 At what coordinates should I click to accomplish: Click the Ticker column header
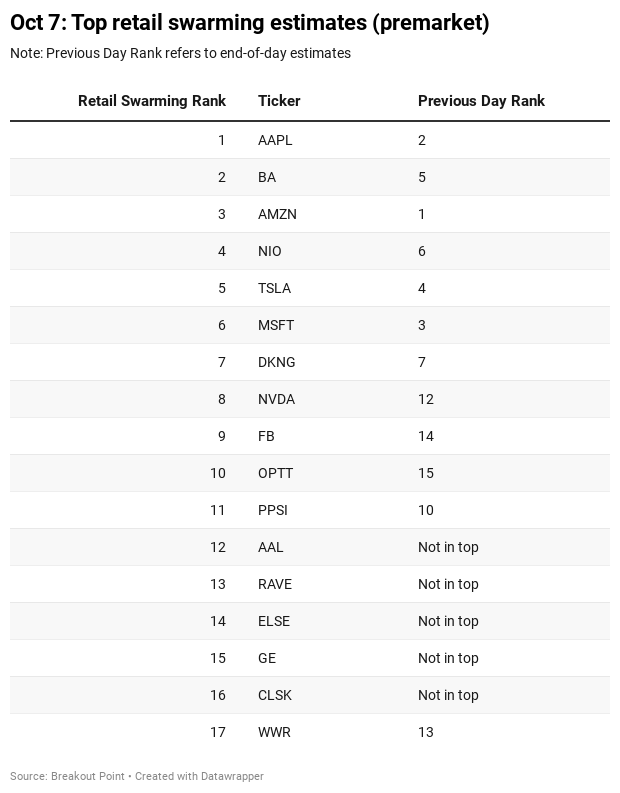click(279, 101)
